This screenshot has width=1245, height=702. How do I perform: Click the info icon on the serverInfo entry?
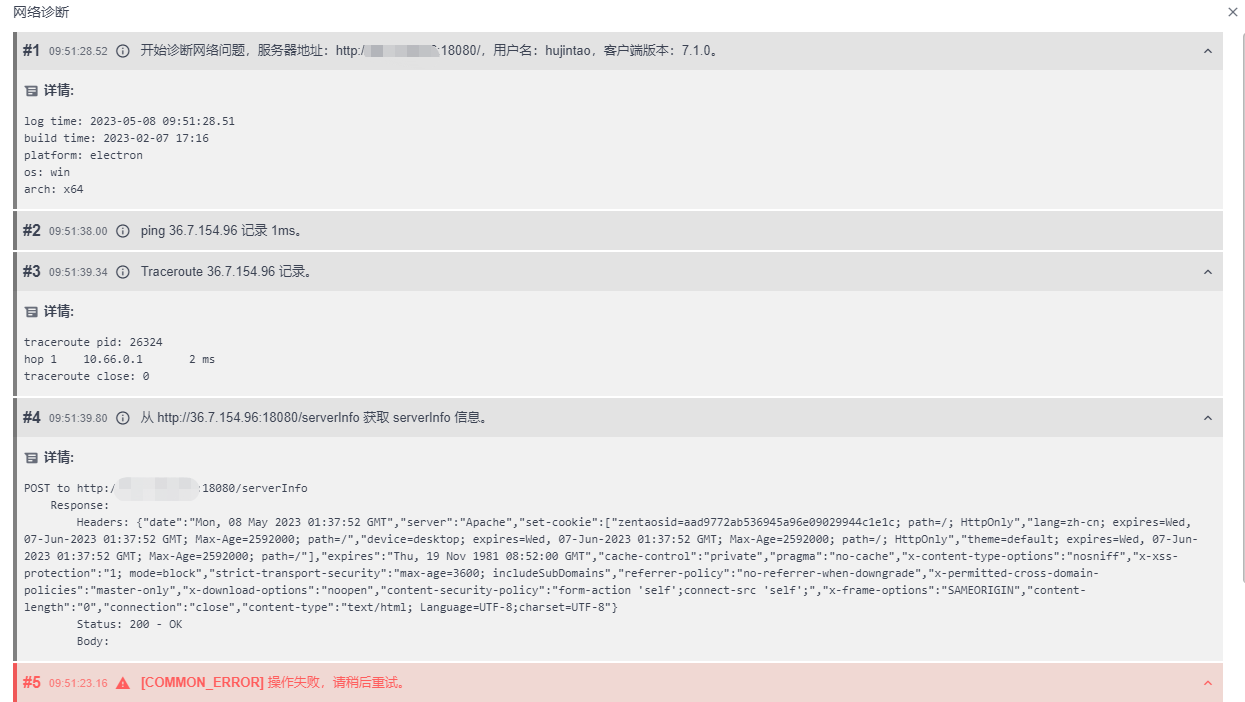click(x=123, y=418)
